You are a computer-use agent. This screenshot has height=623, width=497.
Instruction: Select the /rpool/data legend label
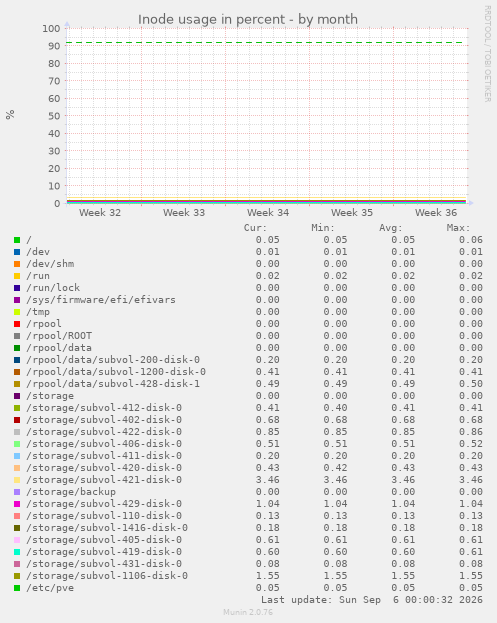pos(59,348)
